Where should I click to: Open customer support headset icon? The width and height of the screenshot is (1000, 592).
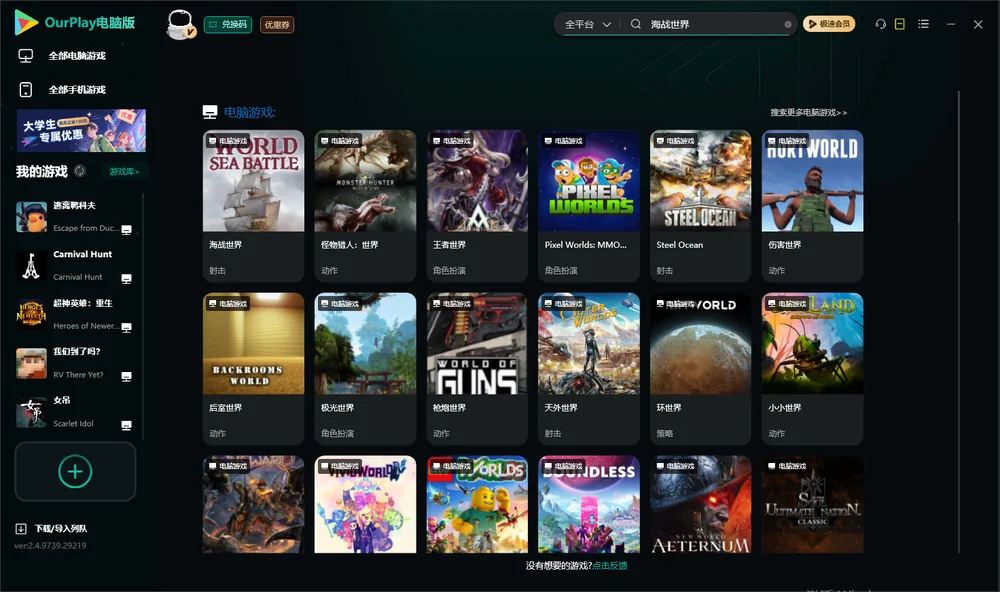pyautogui.click(x=880, y=24)
